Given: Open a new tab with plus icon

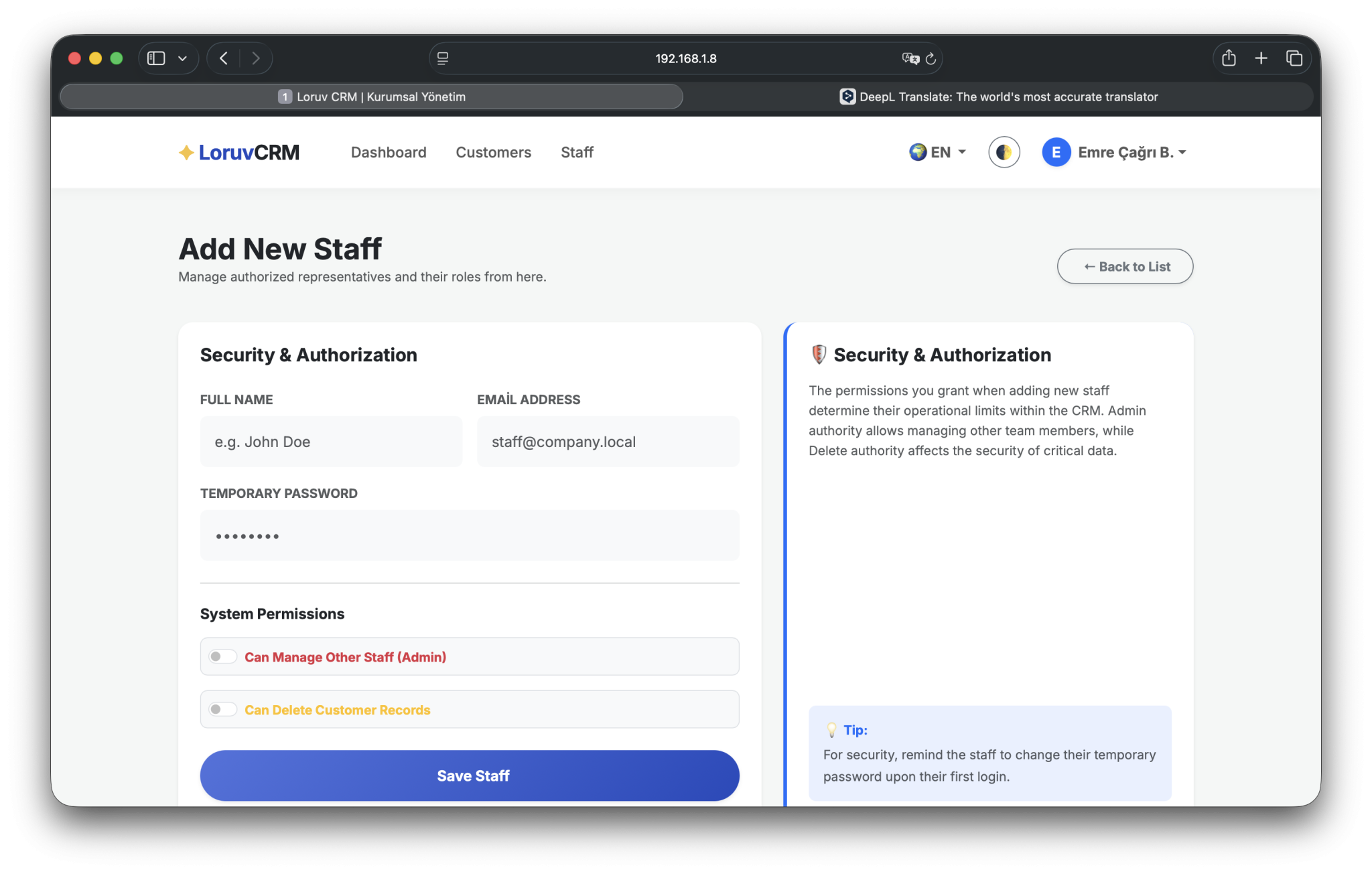Looking at the screenshot, I should click(x=1261, y=58).
